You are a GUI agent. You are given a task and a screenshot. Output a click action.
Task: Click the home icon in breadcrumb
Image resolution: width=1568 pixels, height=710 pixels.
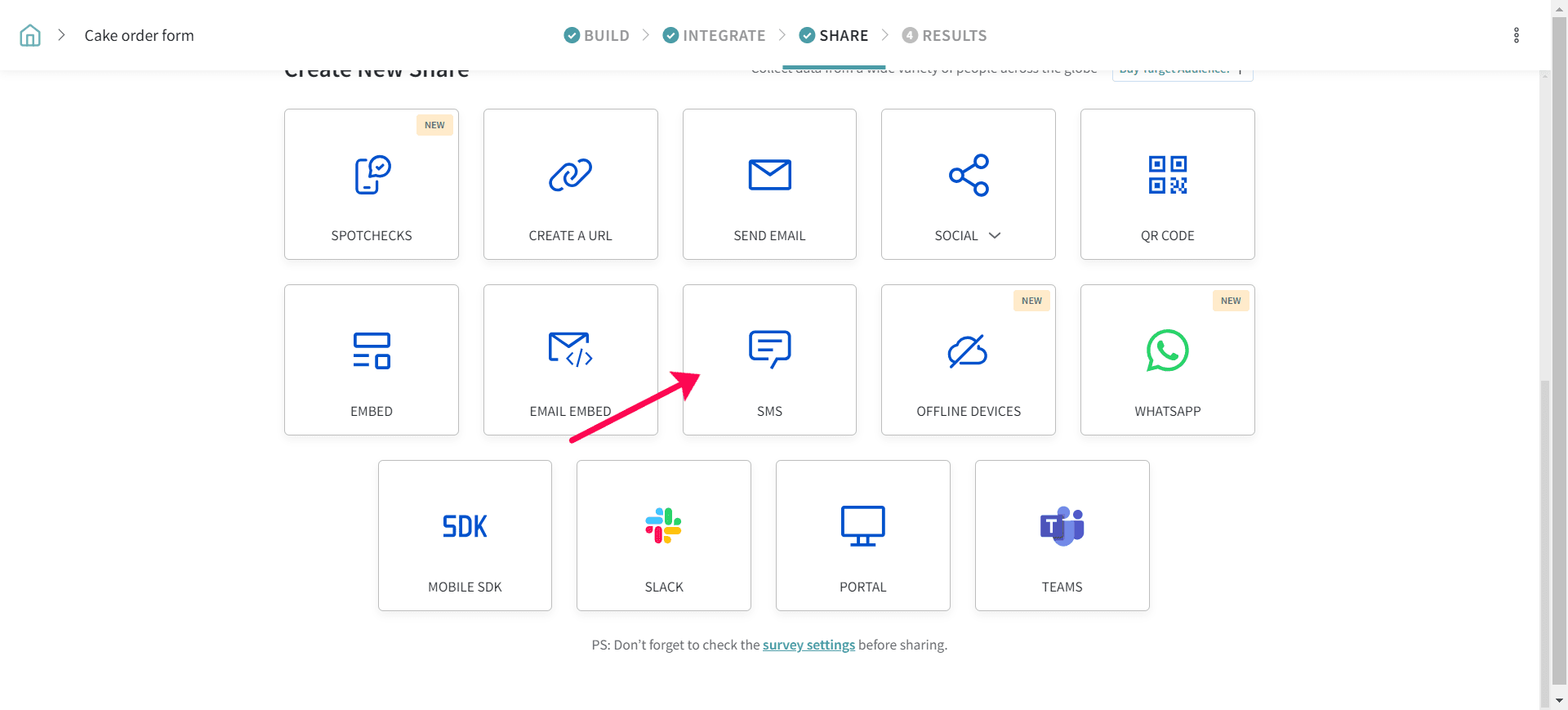pos(30,35)
